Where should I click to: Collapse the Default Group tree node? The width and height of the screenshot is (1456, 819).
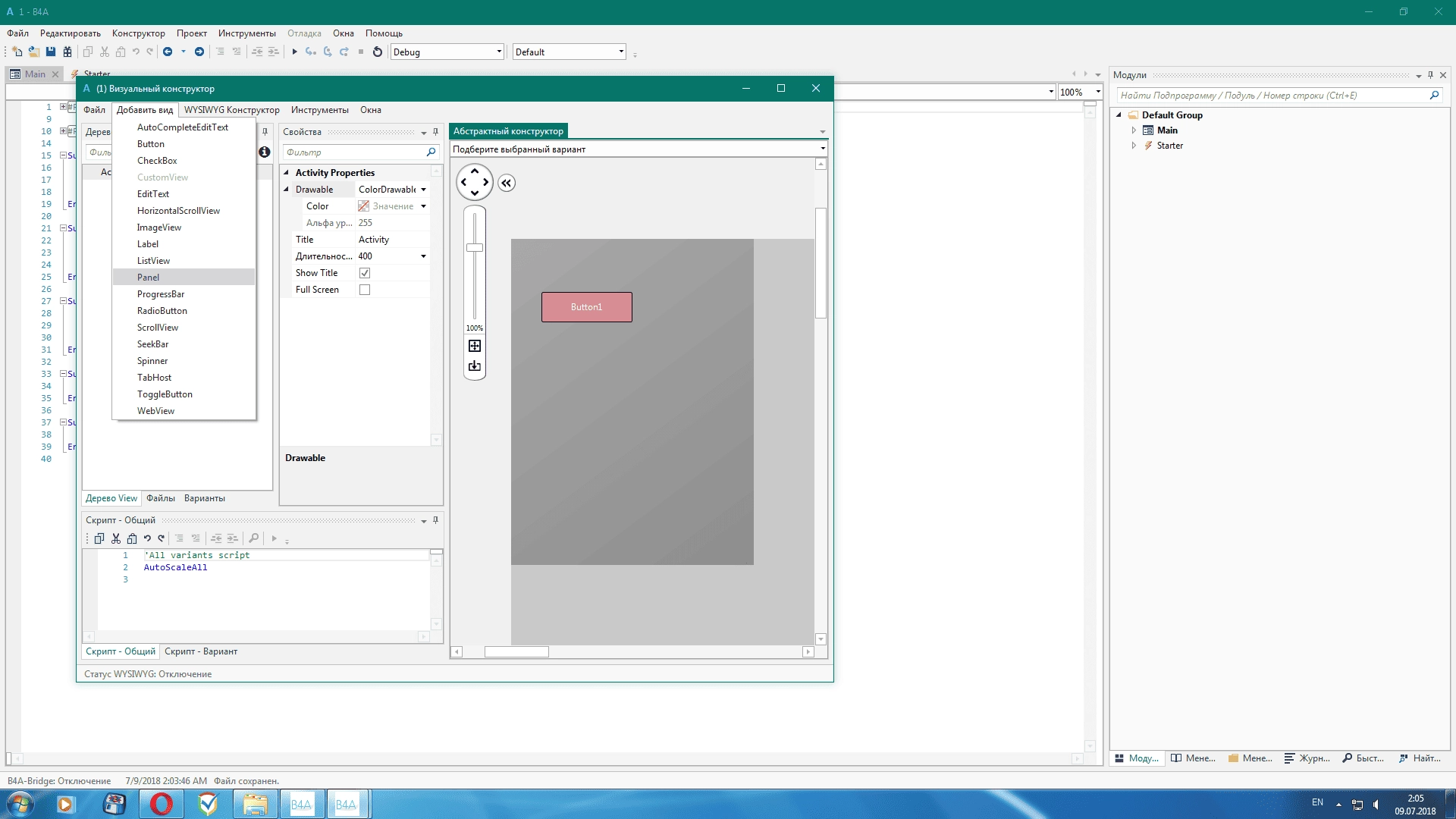[1119, 115]
